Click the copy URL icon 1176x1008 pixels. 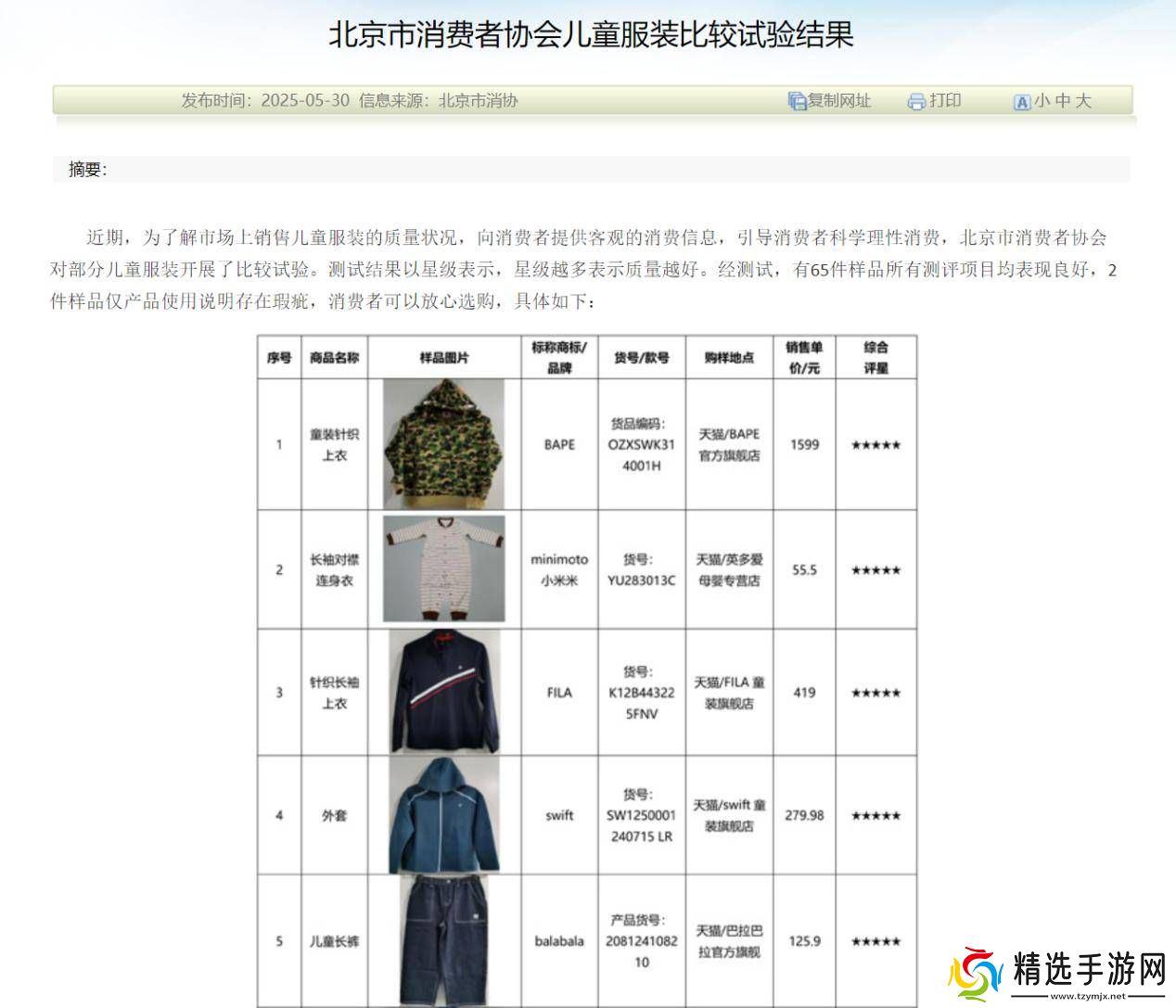coord(796,101)
